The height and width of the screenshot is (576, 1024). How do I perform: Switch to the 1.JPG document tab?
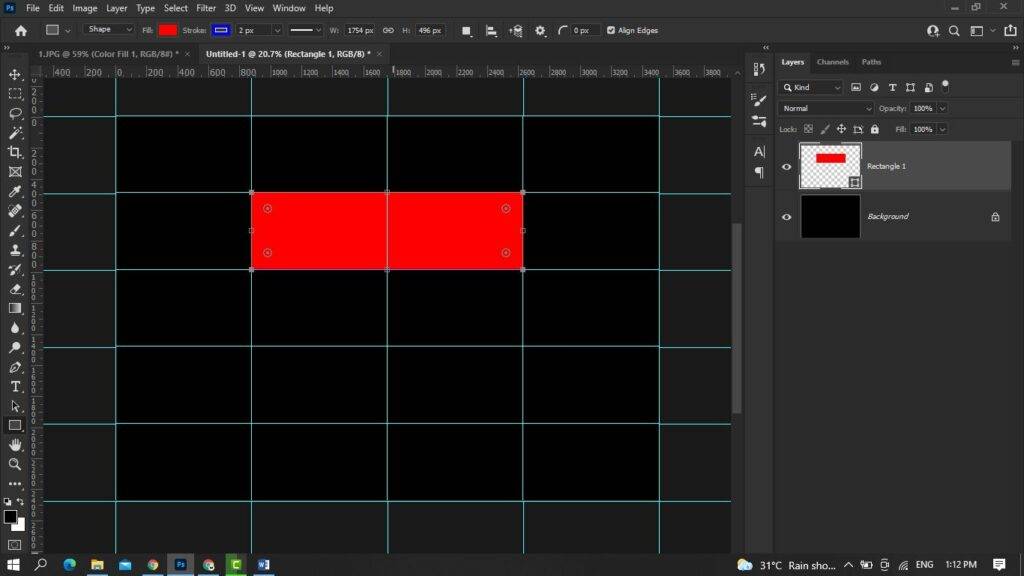(x=108, y=54)
